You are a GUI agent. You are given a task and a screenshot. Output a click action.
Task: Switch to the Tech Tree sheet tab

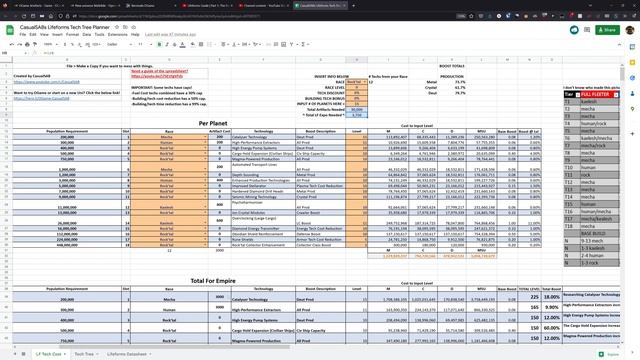[86, 354]
